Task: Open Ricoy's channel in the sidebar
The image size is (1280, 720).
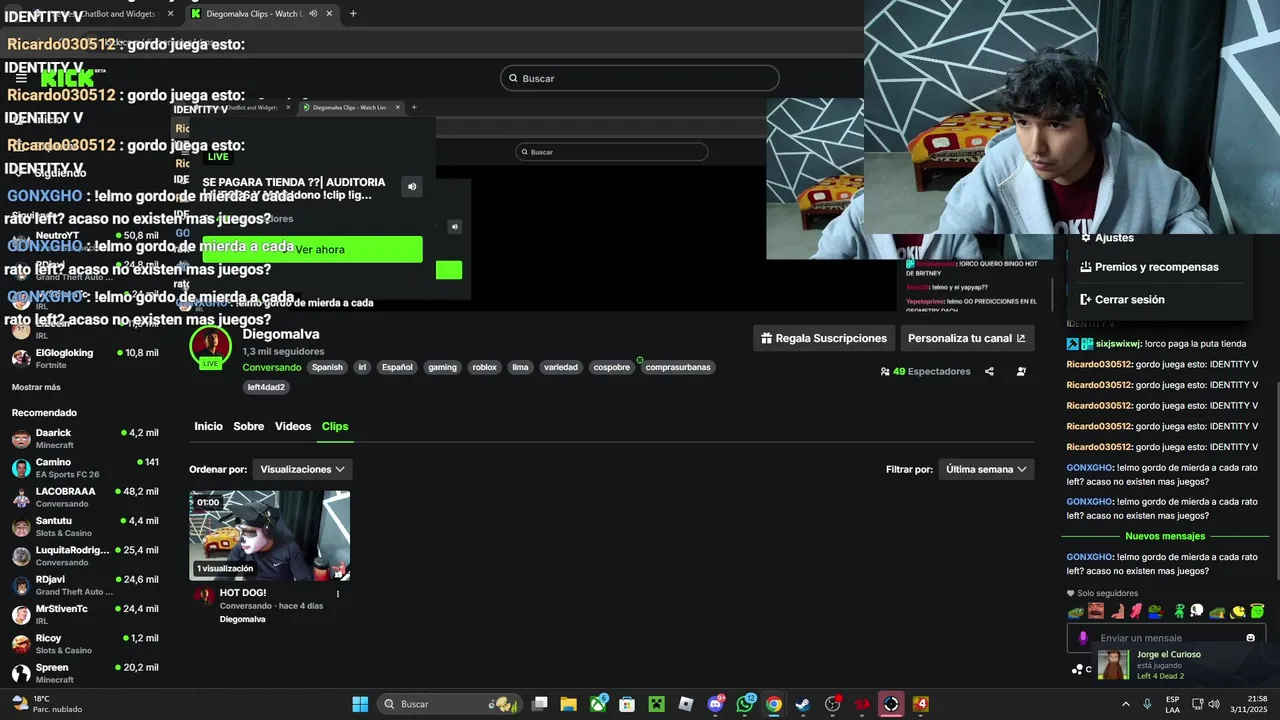Action: tap(85, 644)
